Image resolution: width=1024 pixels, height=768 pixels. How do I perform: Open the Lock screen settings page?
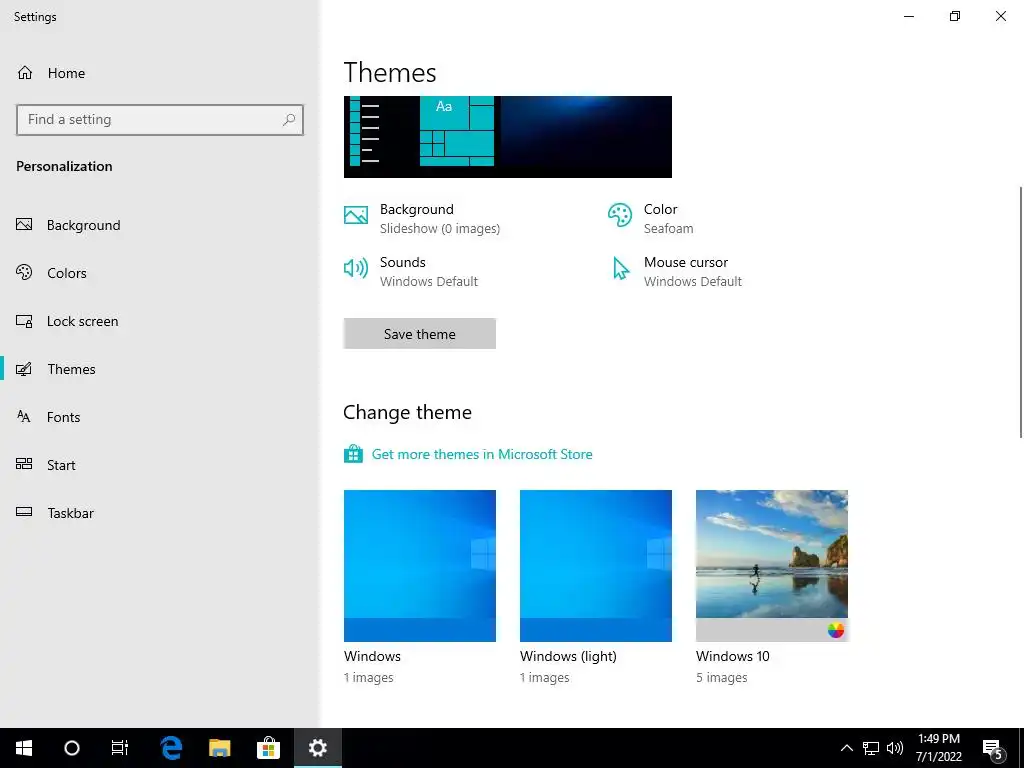(160, 321)
